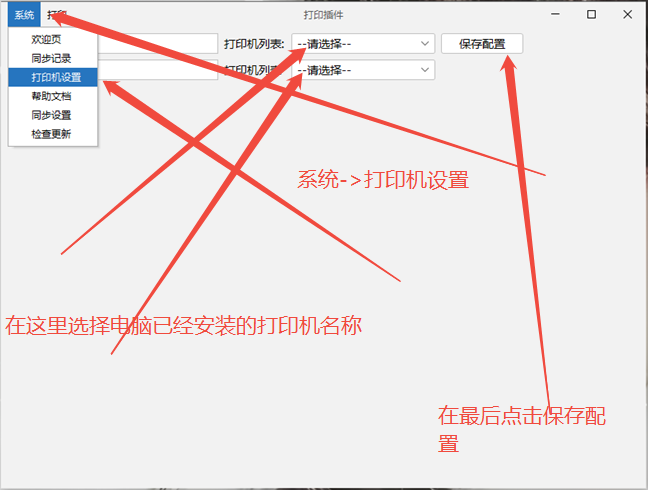Screen dimensions: 648x490
Task: Click the 打印插件 title bar text
Action: (x=324, y=15)
